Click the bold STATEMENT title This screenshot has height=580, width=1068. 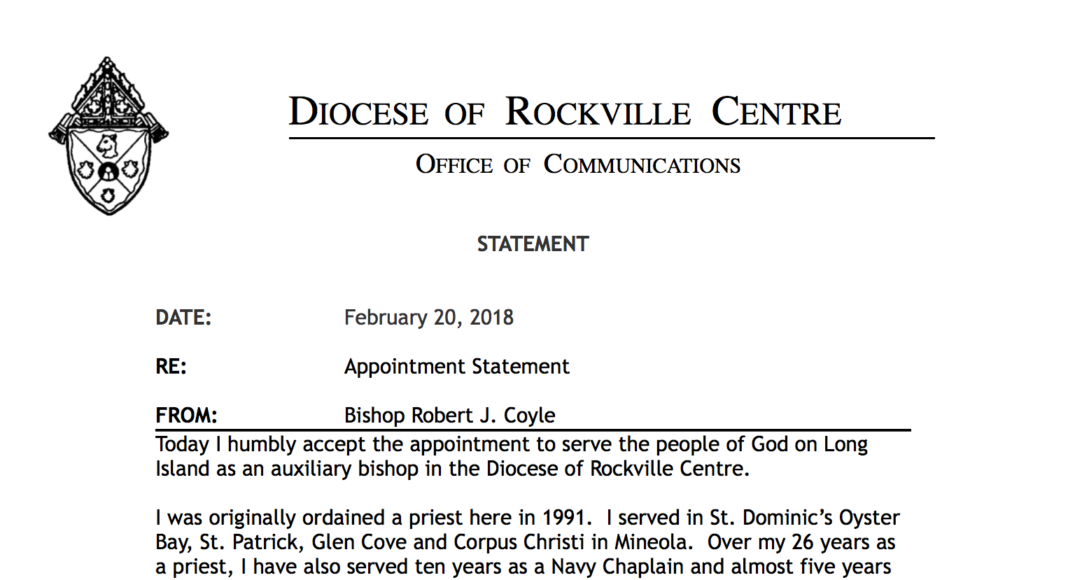pos(532,244)
